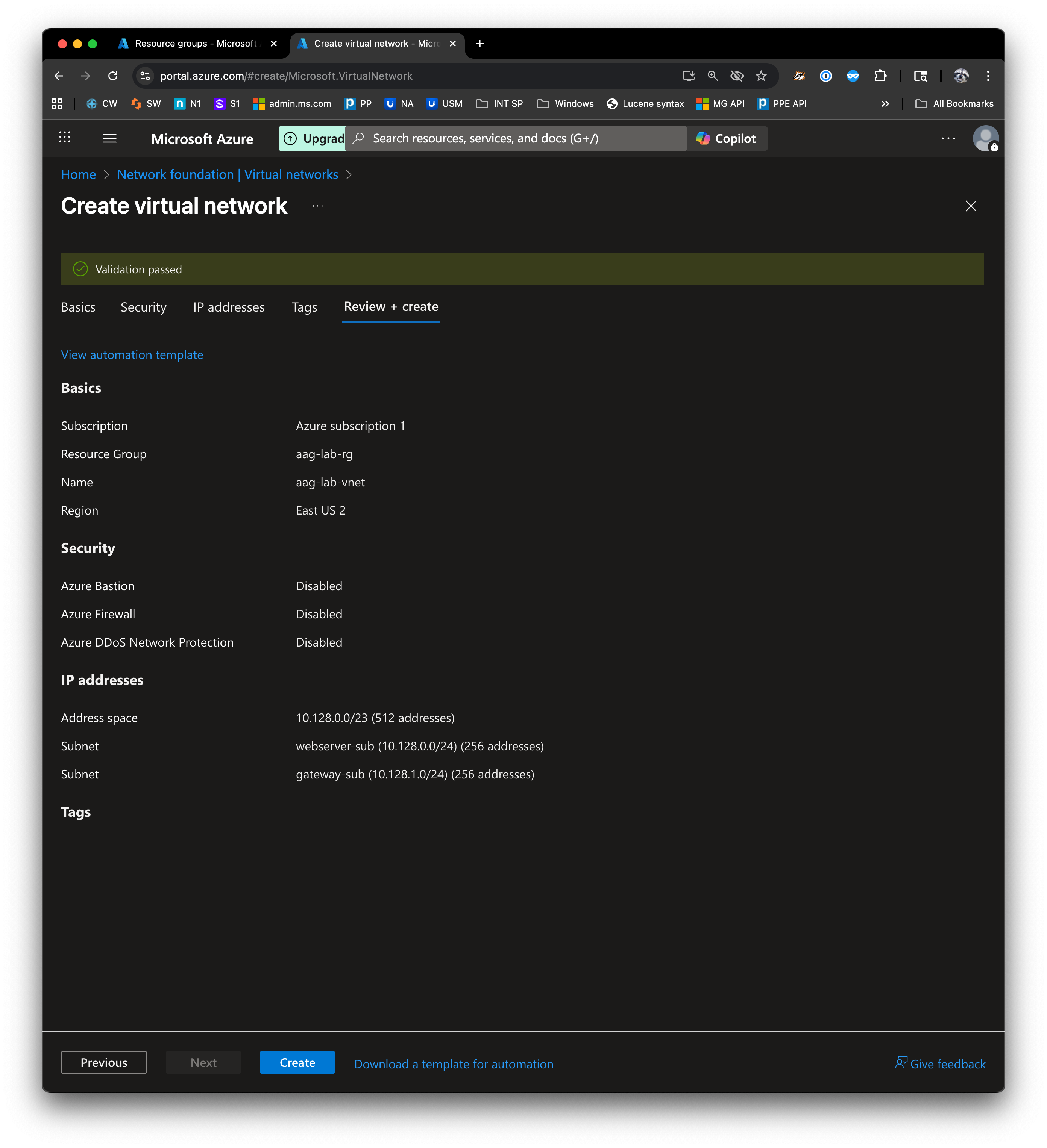The image size is (1047, 1148).
Task: Open the Azure portal hamburger menu
Action: pos(109,138)
